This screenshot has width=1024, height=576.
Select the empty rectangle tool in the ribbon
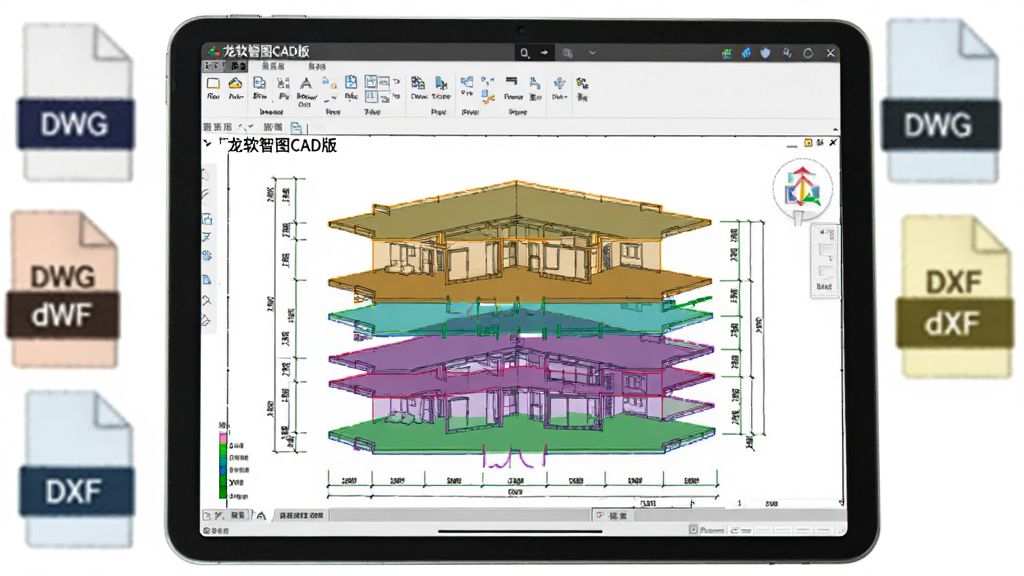(213, 84)
